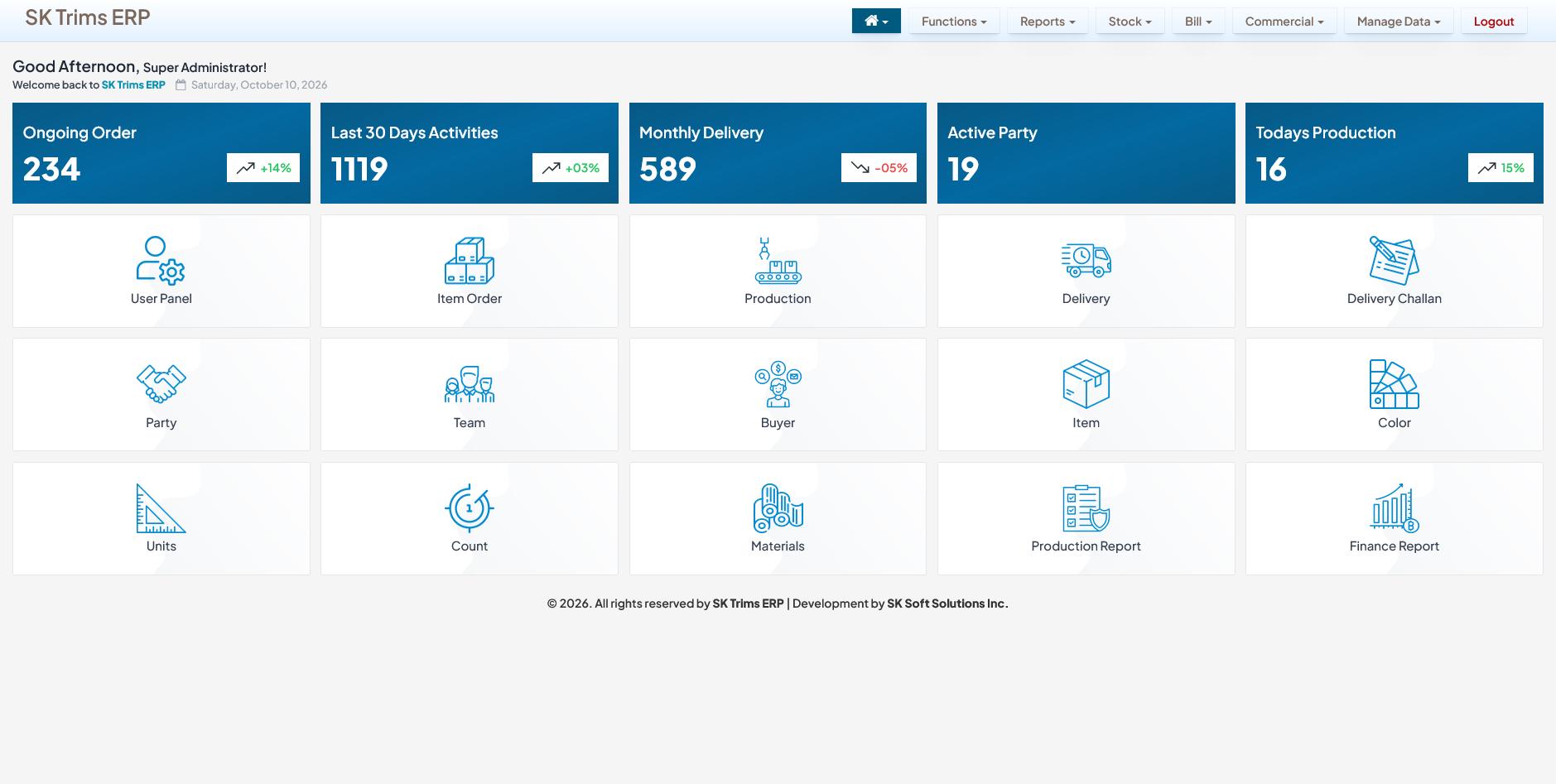Open the Delivery truck icon
The width and height of the screenshot is (1556, 784).
(1086, 260)
